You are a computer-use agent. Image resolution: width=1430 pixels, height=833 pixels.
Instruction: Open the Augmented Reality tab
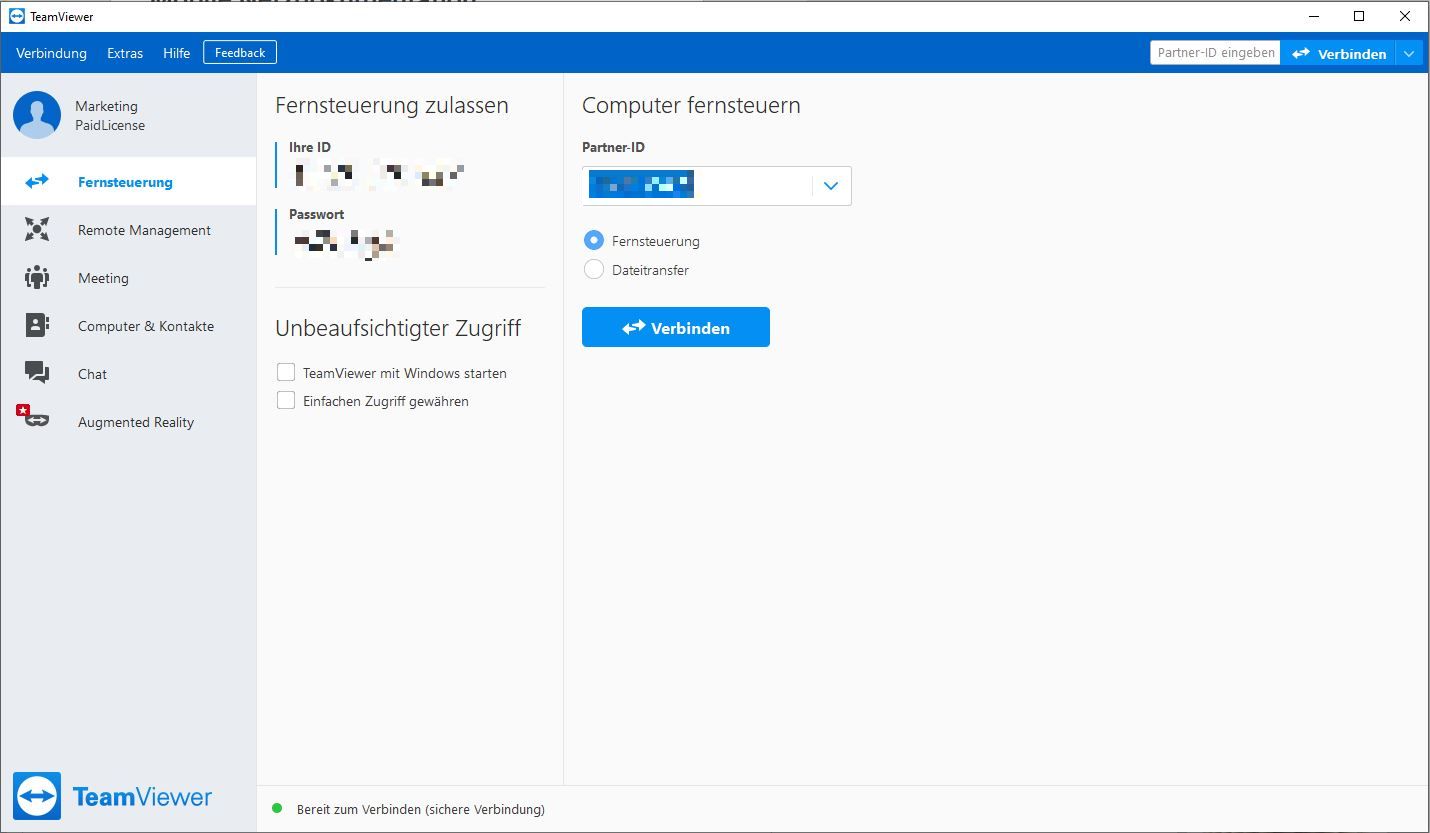[x=128, y=422]
